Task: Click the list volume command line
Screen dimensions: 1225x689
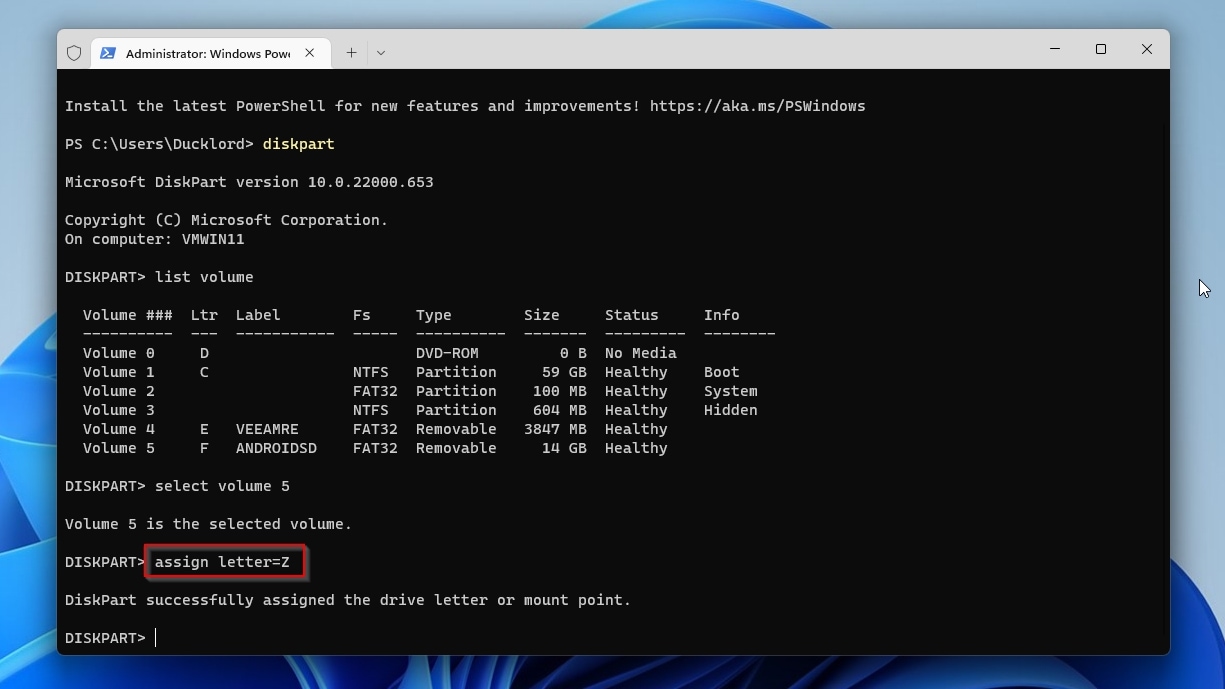Action: [200, 277]
